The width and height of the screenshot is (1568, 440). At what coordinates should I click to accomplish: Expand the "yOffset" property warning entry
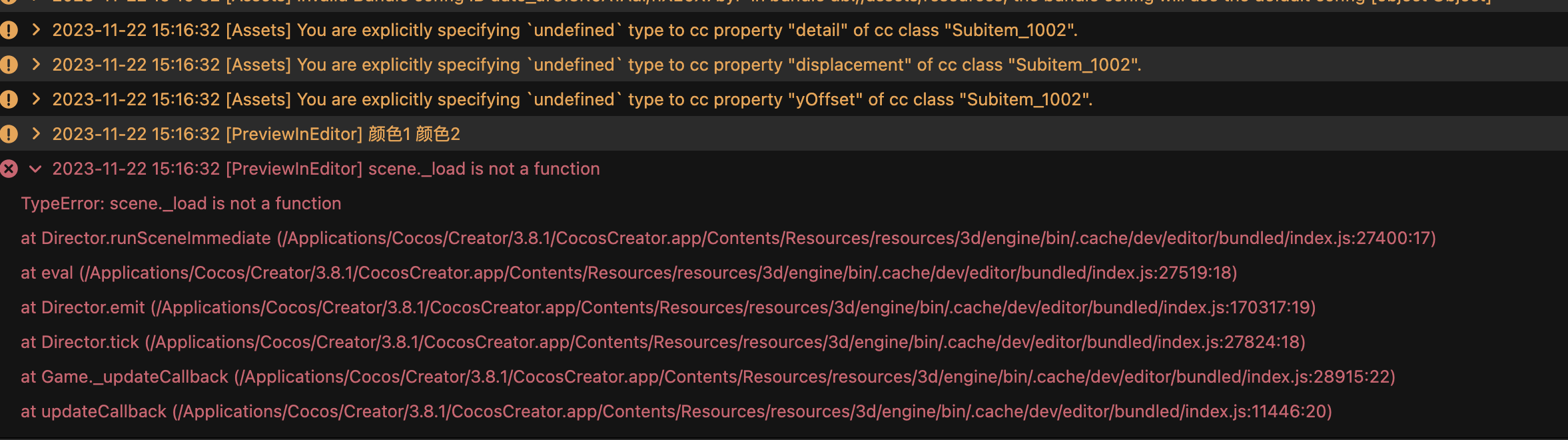(x=36, y=99)
